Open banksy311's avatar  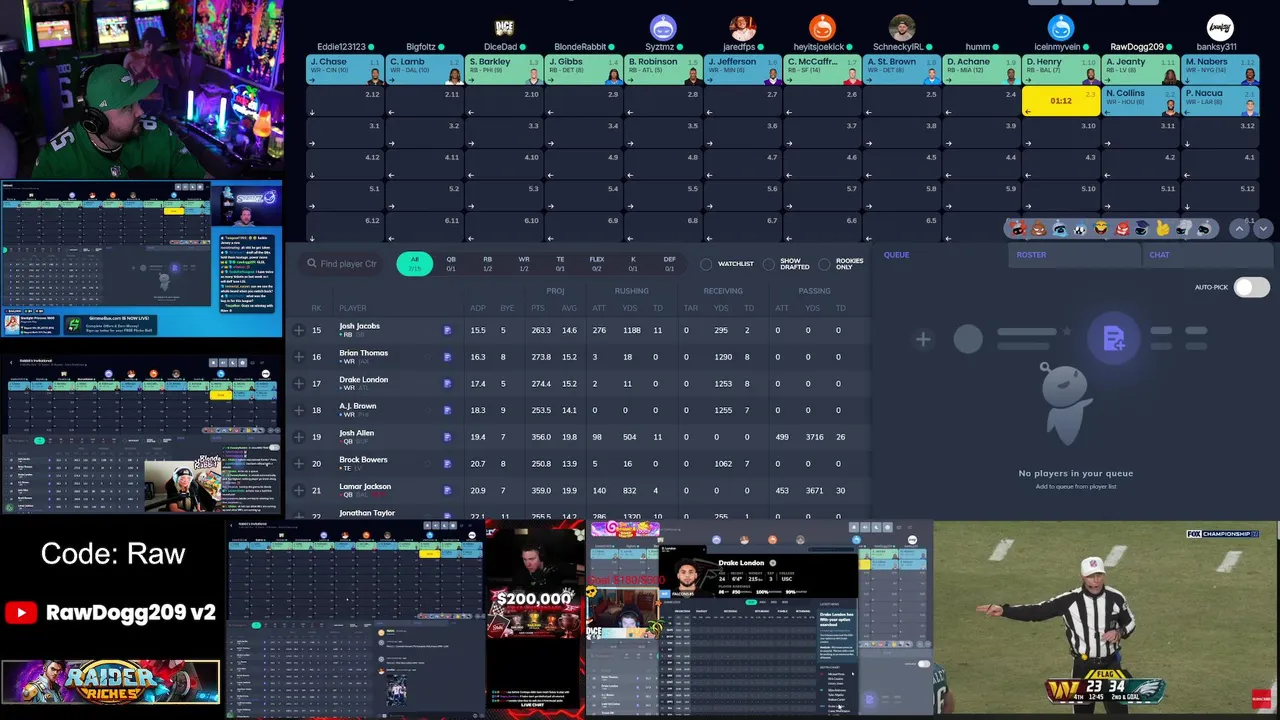[x=1220, y=28]
